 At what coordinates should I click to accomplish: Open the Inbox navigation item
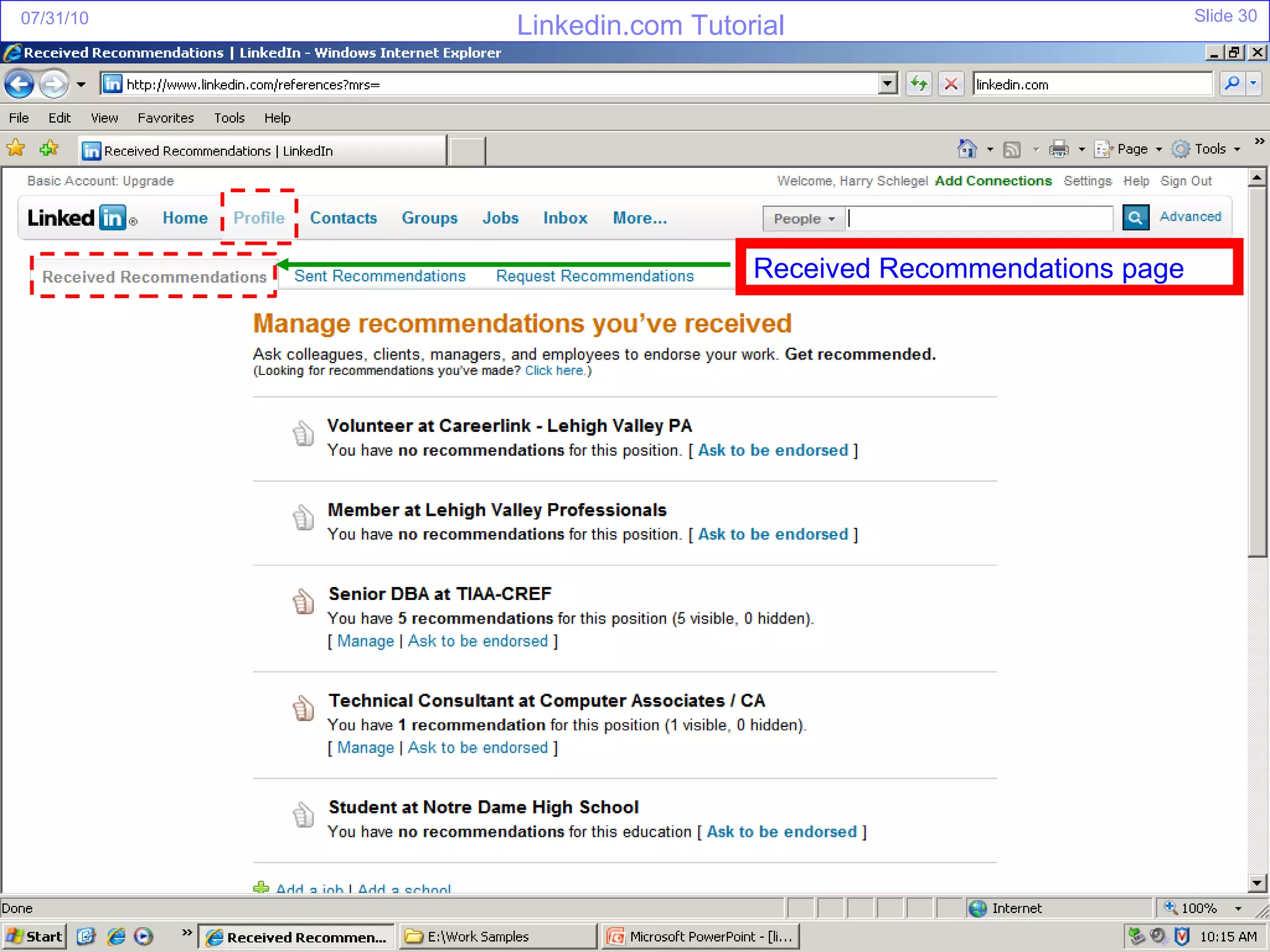click(x=566, y=218)
